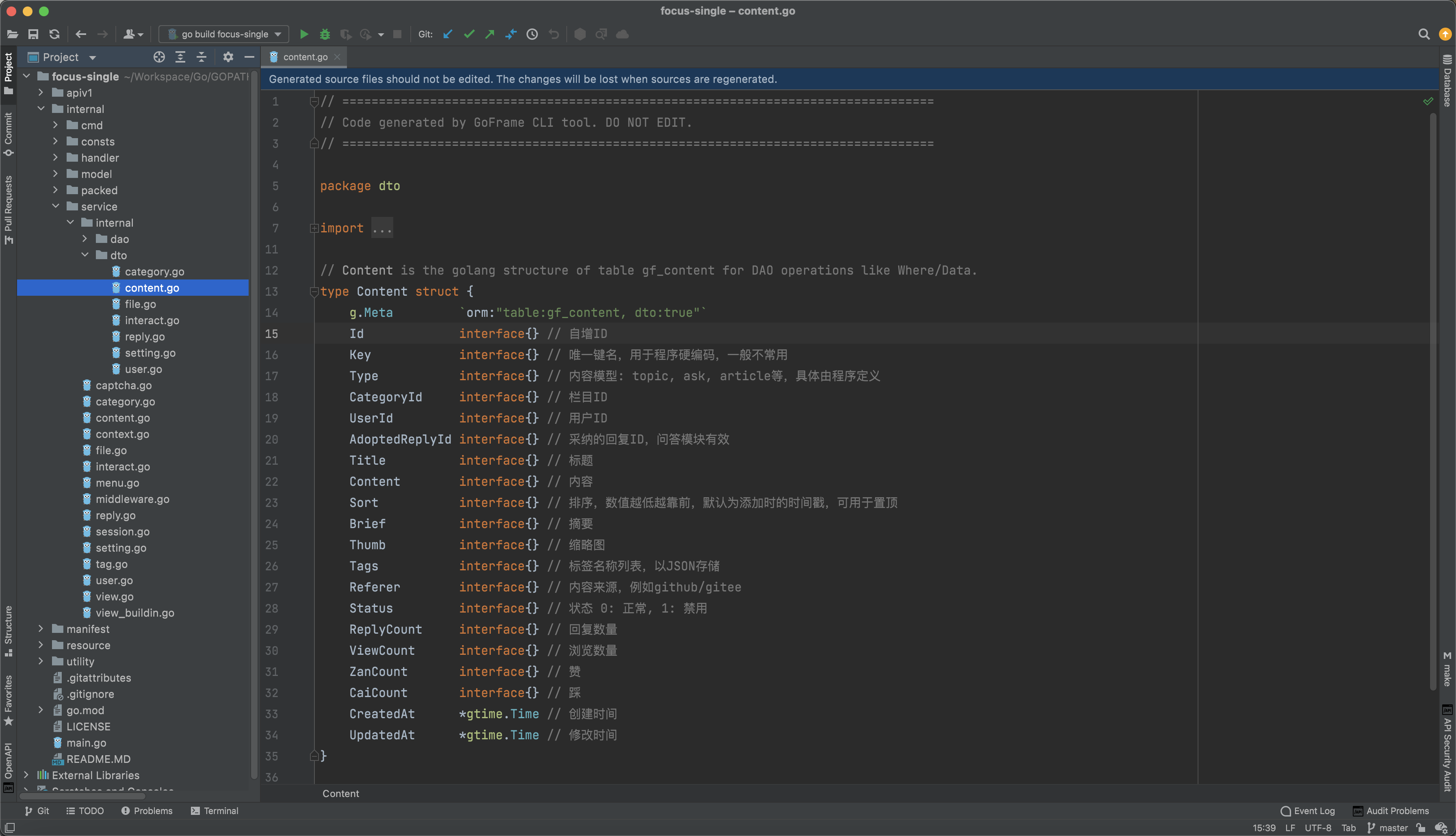Update project via the blue Git arrow
Image resolution: width=1456 pixels, height=836 pixels.
coord(448,34)
